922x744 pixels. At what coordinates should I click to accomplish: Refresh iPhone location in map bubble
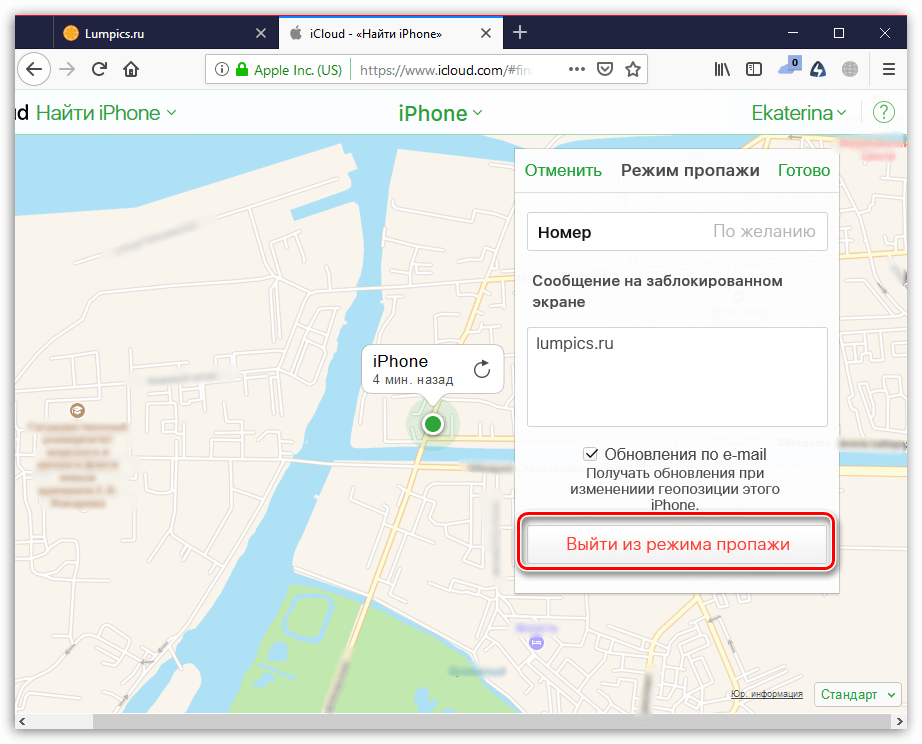point(482,369)
